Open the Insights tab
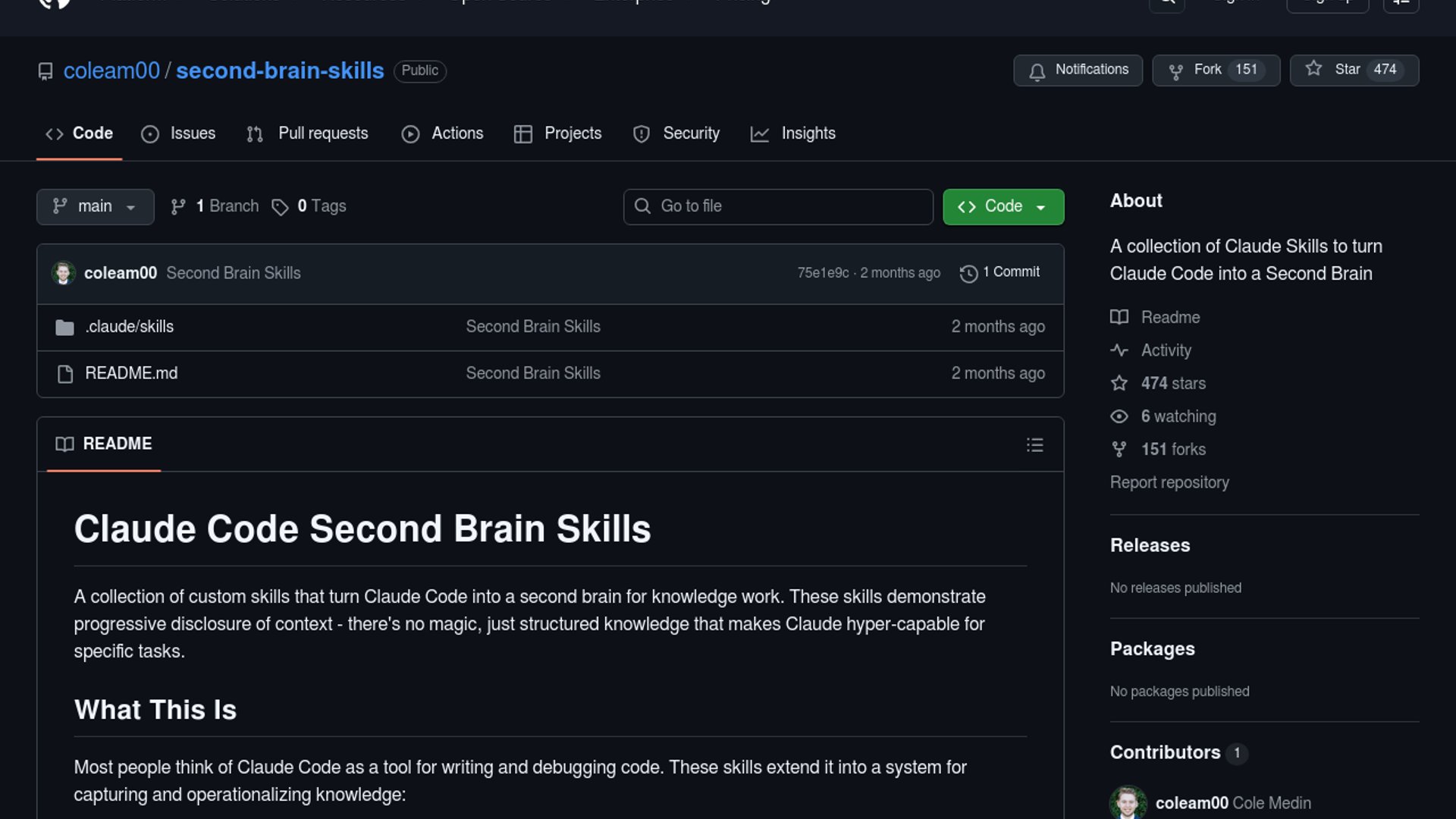Image resolution: width=1456 pixels, height=819 pixels. pos(793,133)
